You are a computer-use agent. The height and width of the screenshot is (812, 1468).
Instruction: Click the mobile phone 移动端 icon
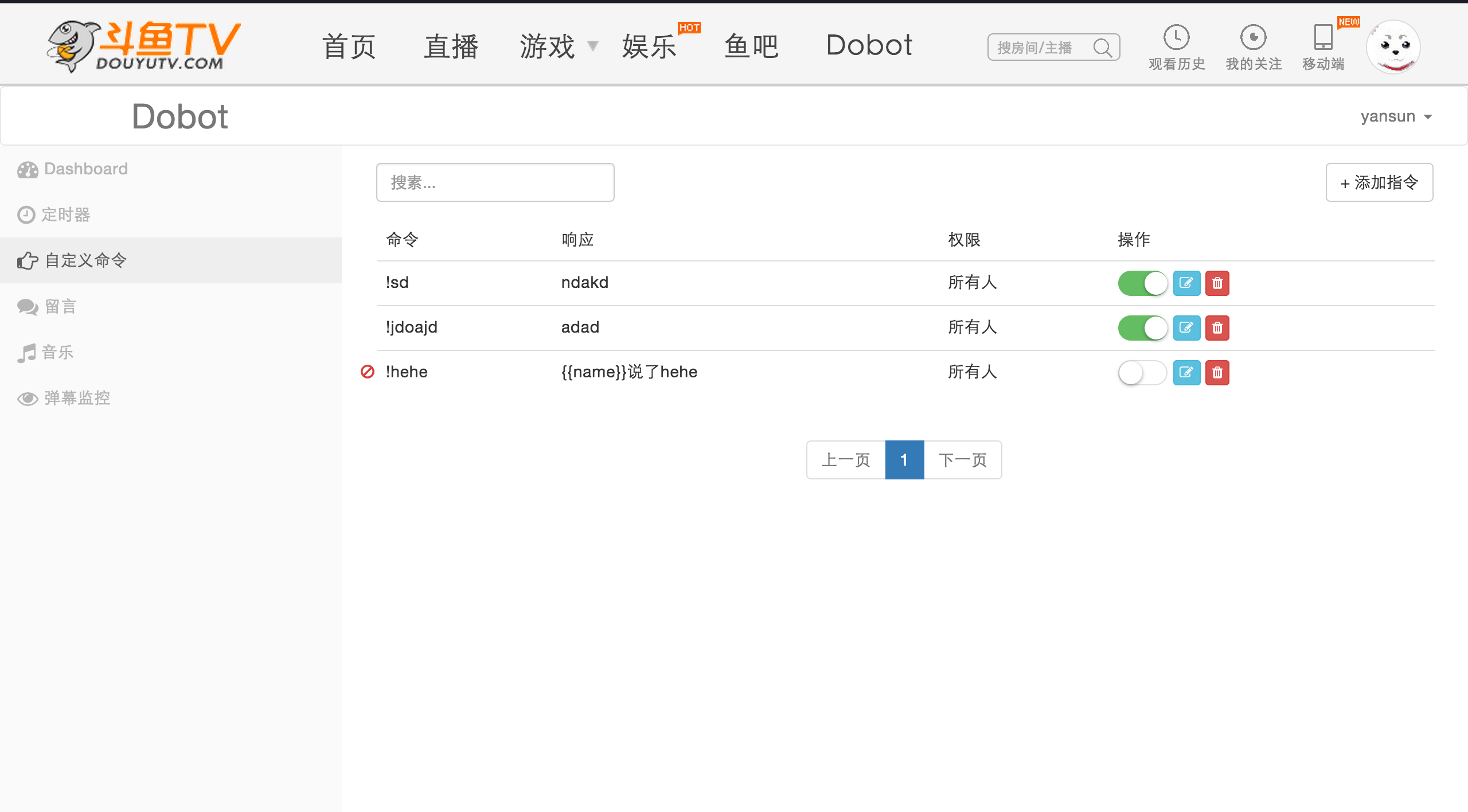click(1323, 38)
